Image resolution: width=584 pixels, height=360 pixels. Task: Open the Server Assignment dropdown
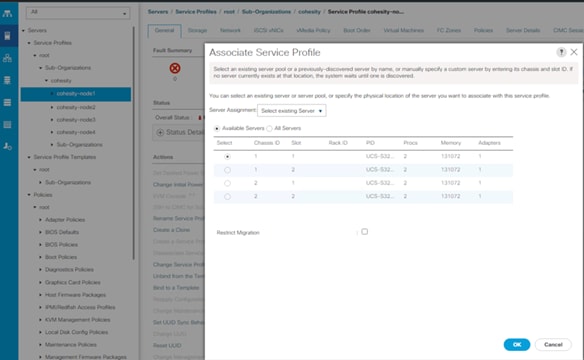pos(292,111)
